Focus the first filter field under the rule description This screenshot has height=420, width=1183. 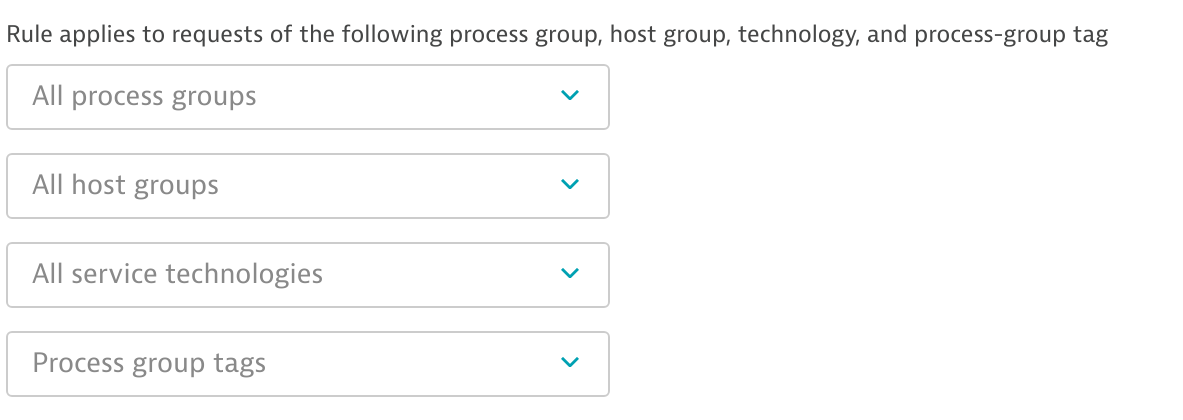(x=307, y=97)
